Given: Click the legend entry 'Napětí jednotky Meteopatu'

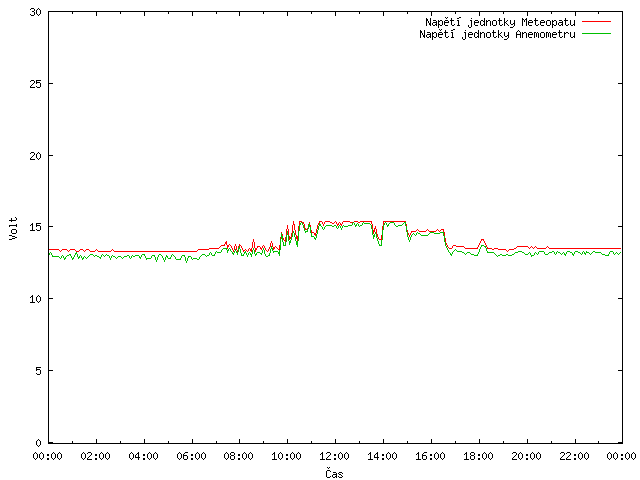Looking at the screenshot, I should point(500,22).
